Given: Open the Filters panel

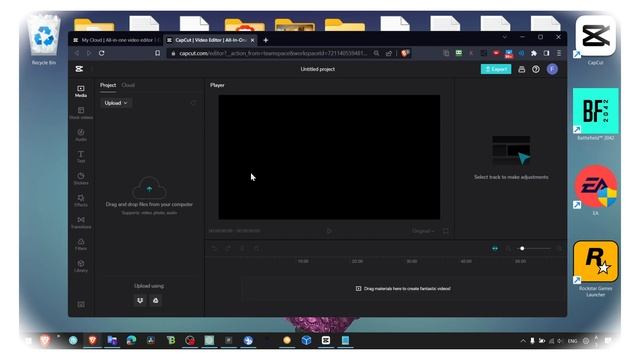Looking at the screenshot, I should pyautogui.click(x=81, y=244).
